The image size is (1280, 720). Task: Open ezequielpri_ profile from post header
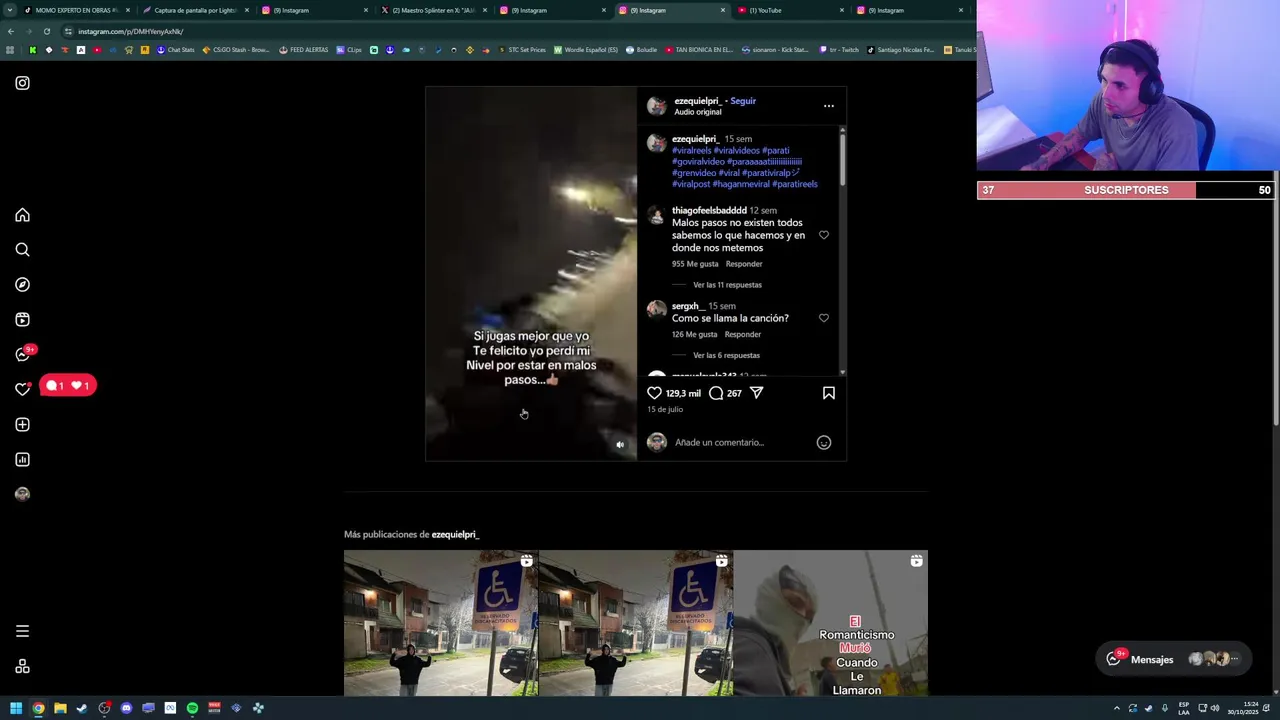click(697, 101)
